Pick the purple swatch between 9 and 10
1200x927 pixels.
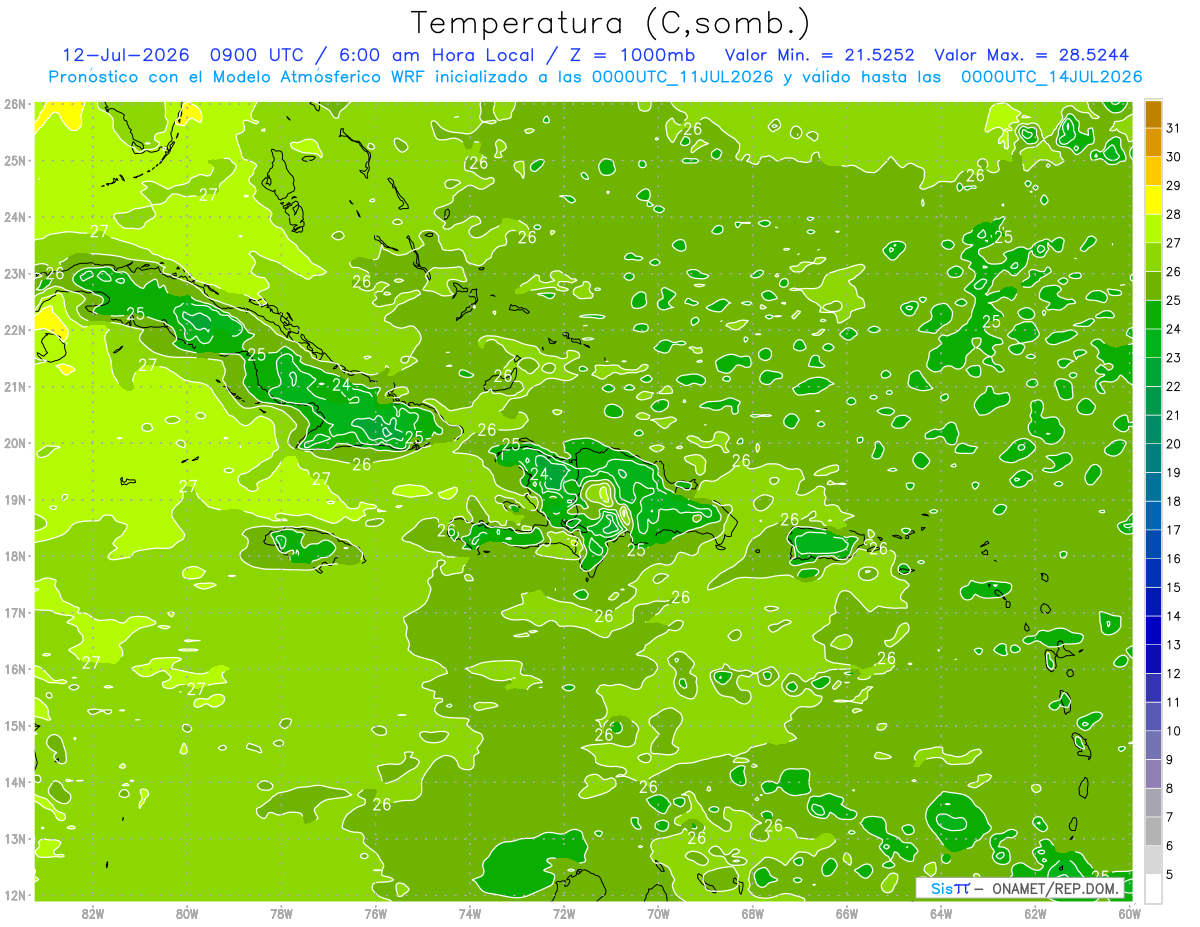1153,745
